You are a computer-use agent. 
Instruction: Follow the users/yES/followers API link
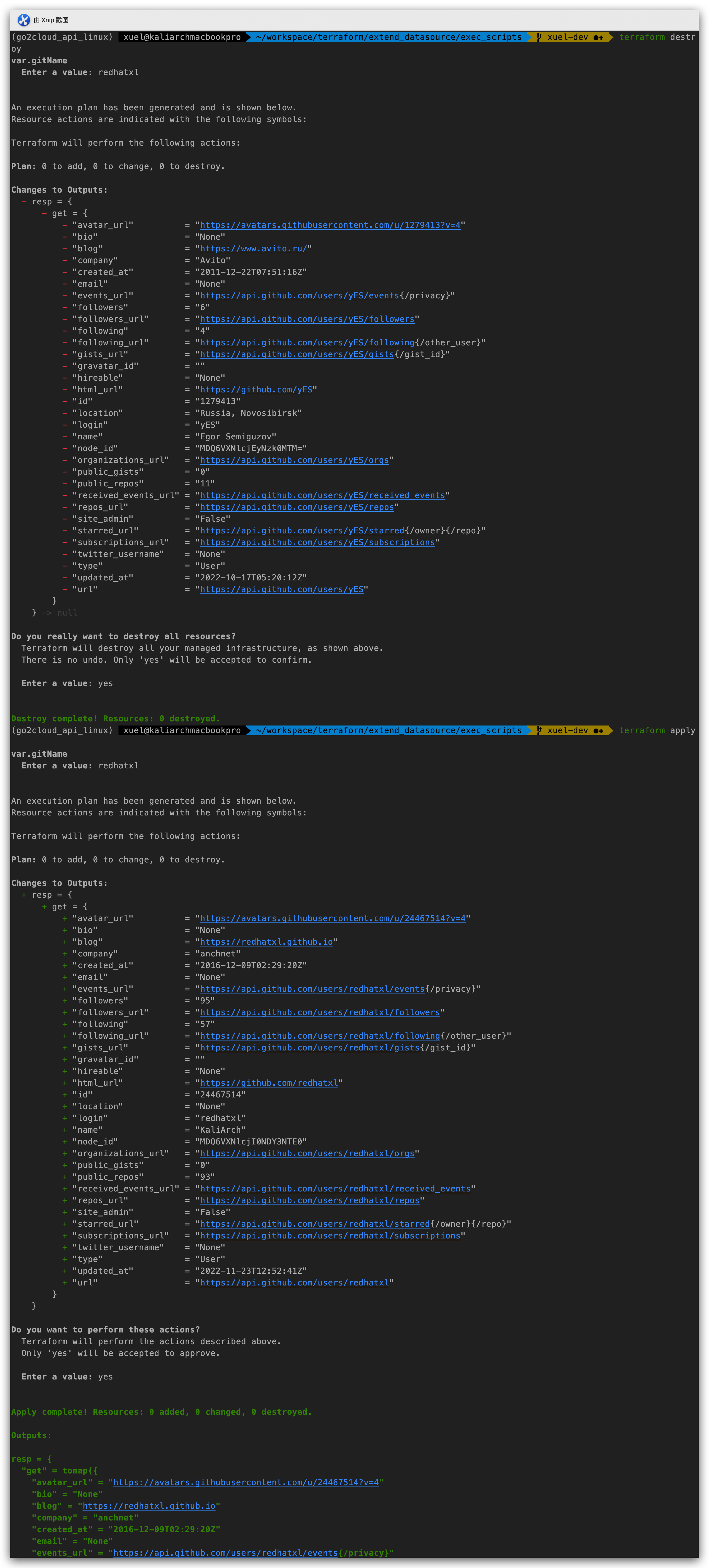point(307,319)
